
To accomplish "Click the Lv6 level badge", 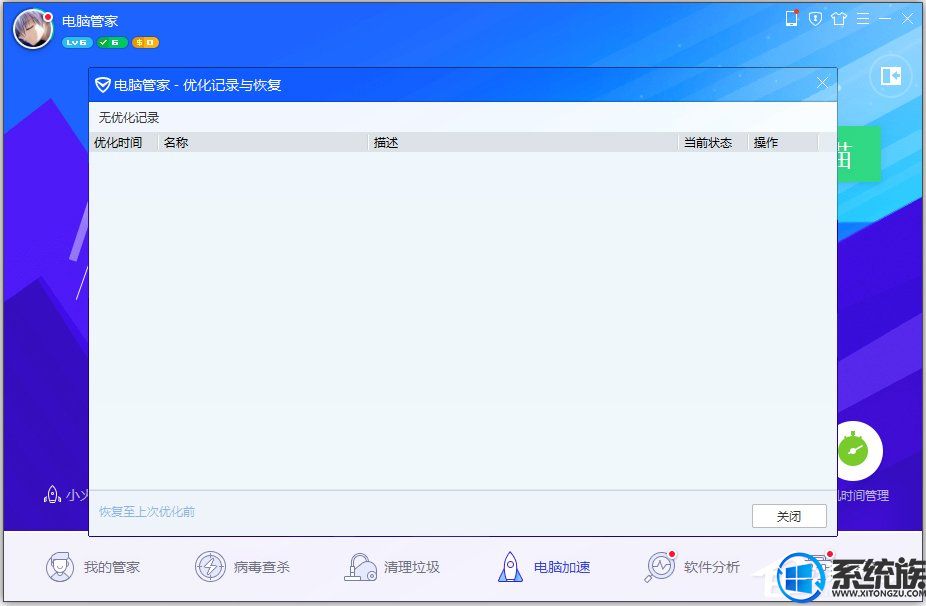I will [x=77, y=43].
